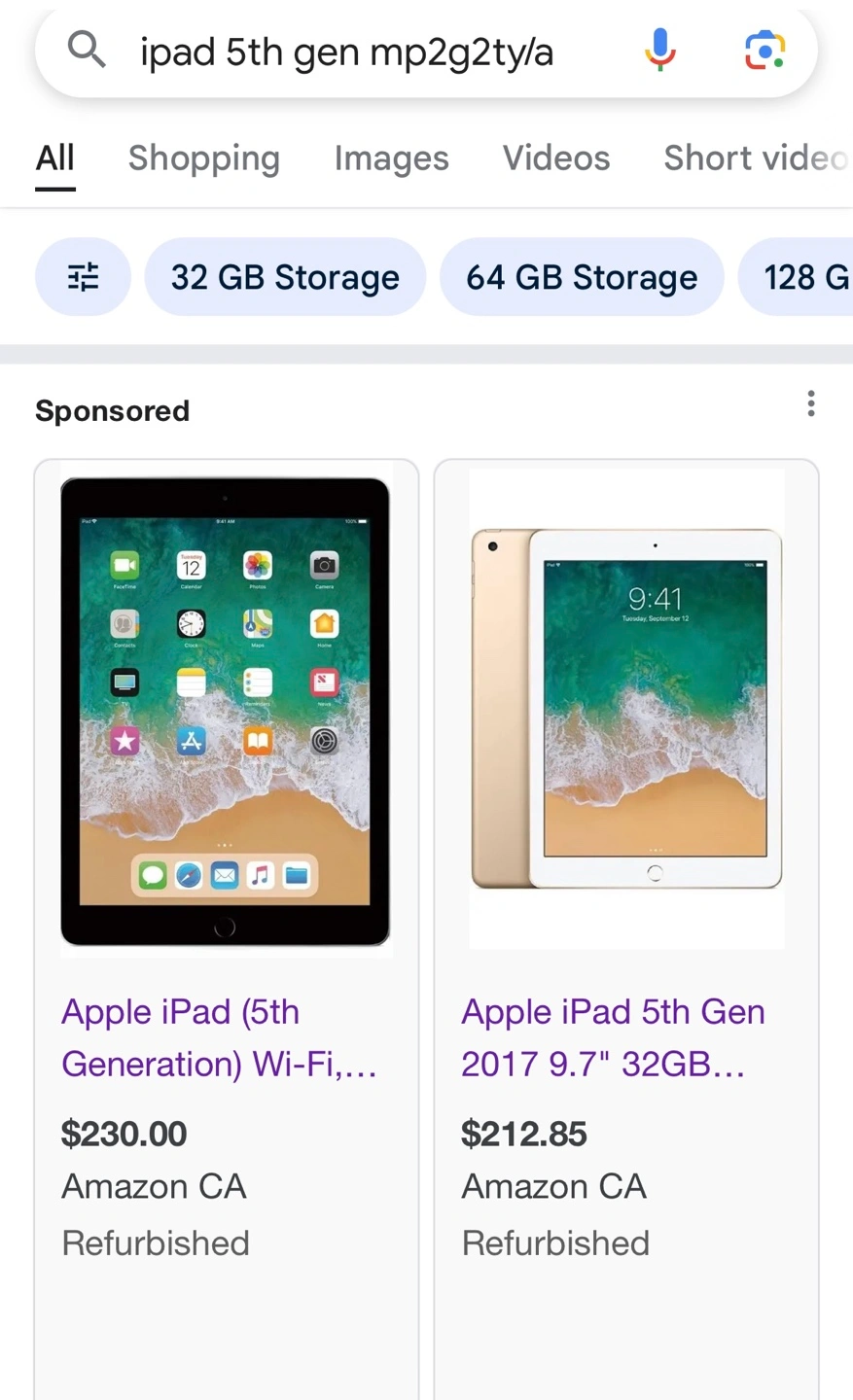The width and height of the screenshot is (853, 1400).
Task: Select the $212.85 price listing
Action: (524, 1134)
